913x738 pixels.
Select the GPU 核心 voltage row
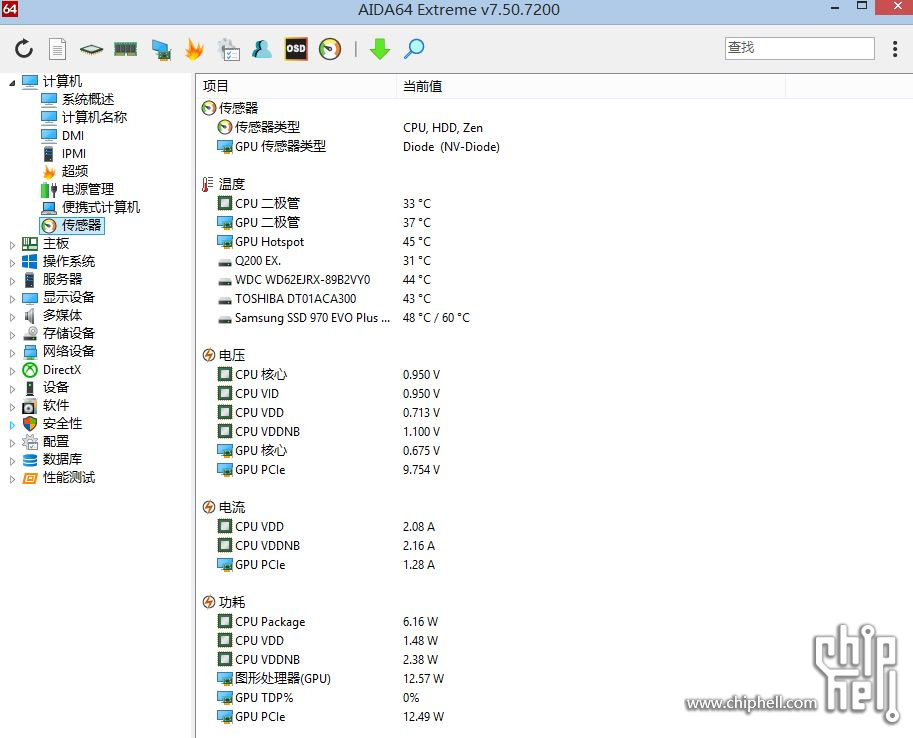point(328,450)
